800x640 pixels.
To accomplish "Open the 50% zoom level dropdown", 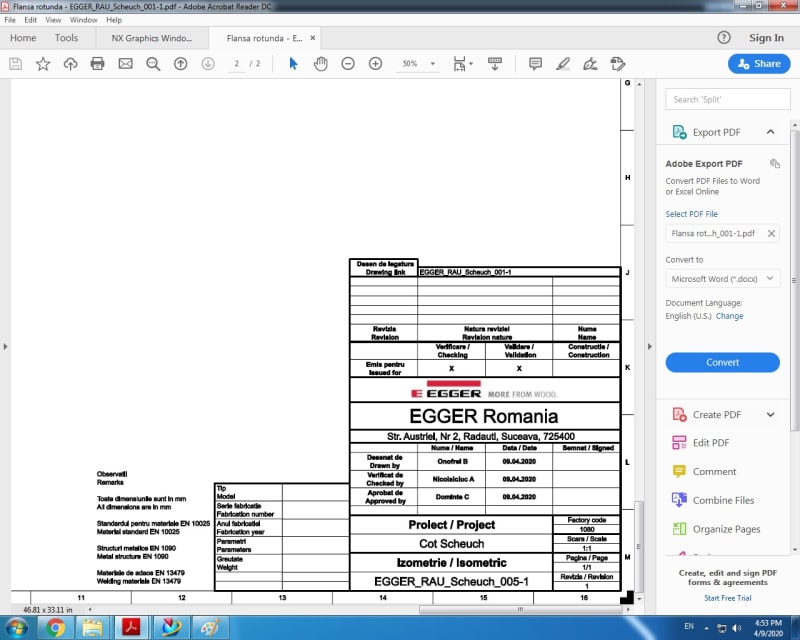I will point(433,64).
